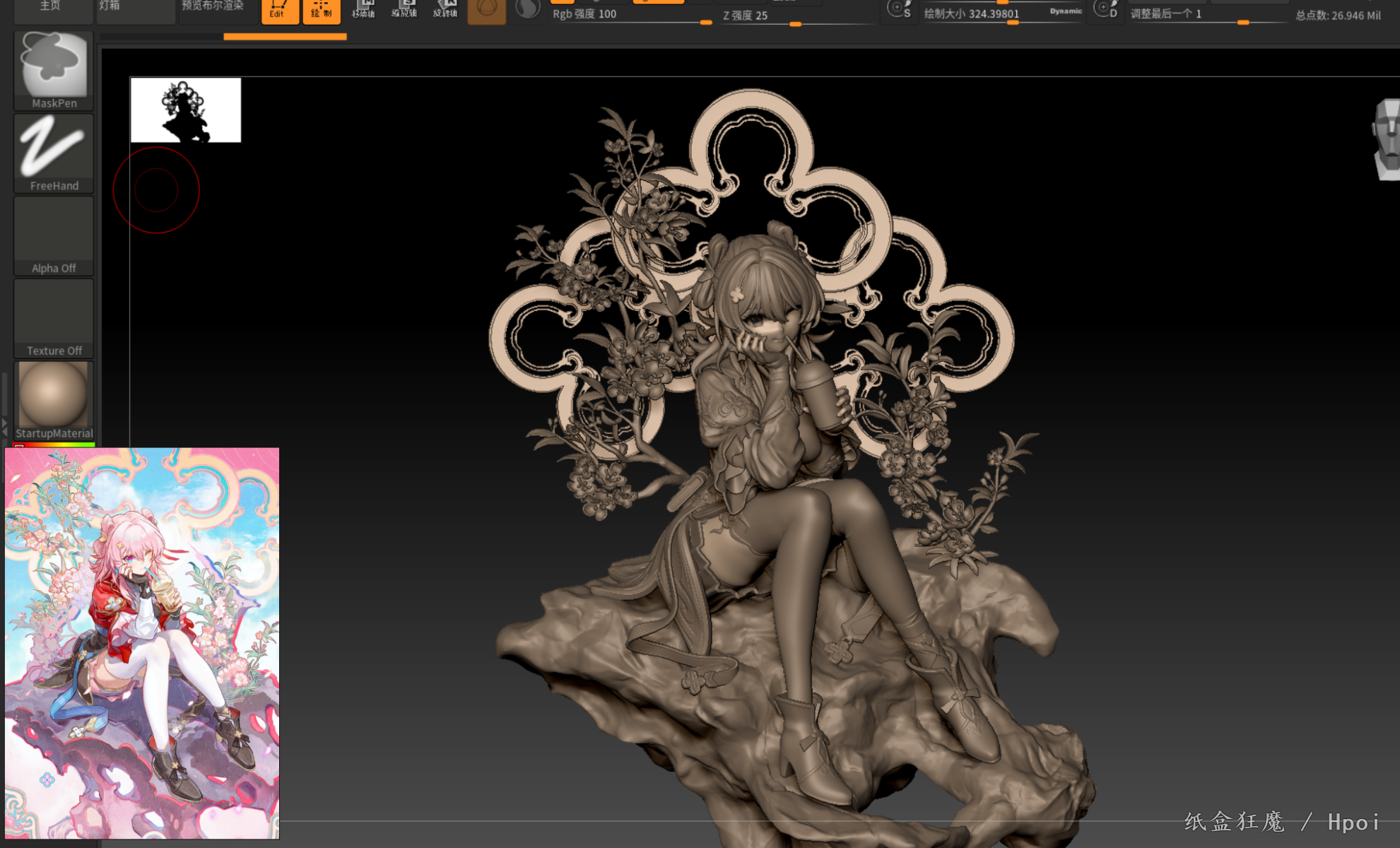Open the Alpha Off selector

point(54,235)
